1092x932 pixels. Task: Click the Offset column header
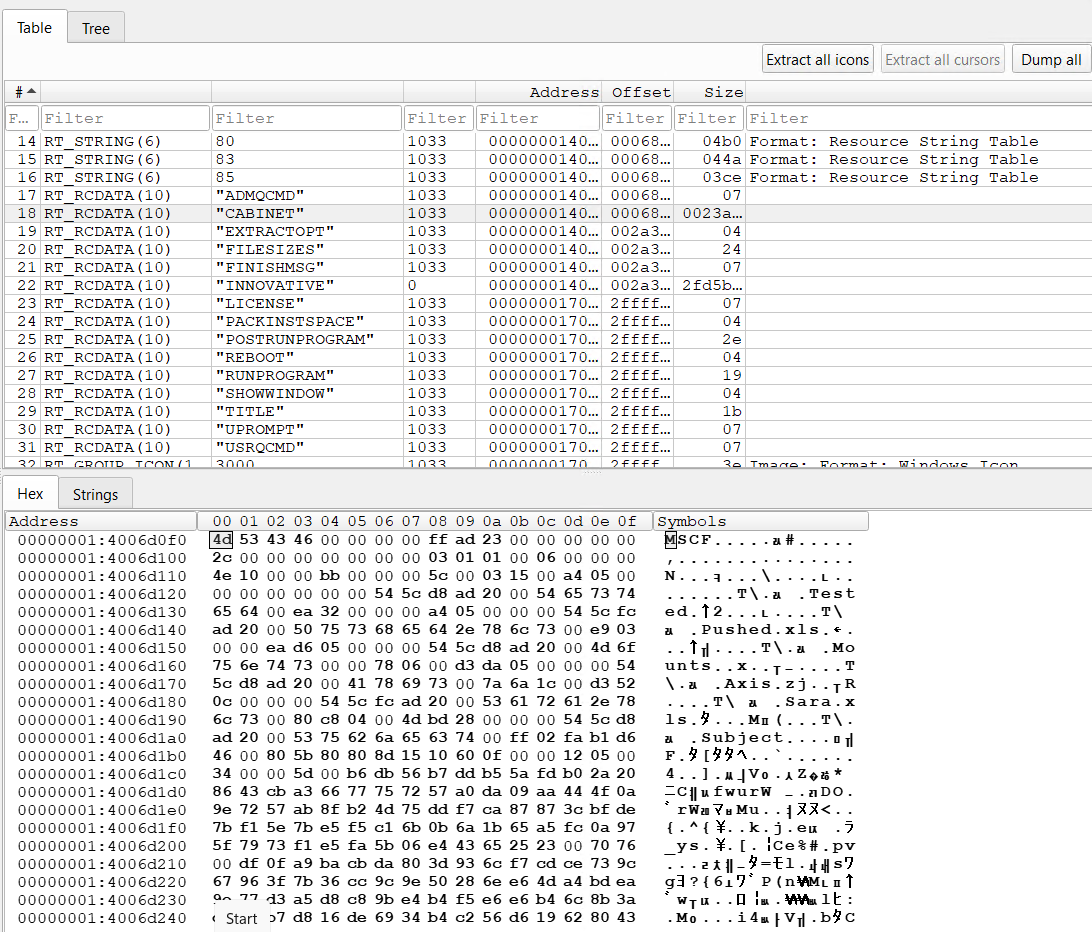640,91
